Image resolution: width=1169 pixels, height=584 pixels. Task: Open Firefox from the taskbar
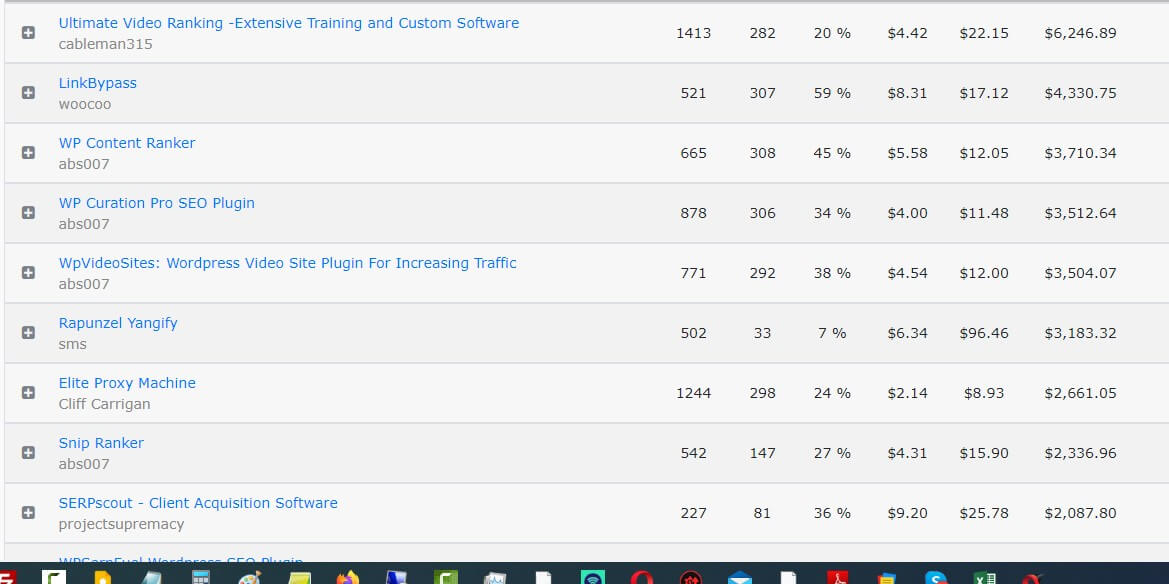point(347,577)
